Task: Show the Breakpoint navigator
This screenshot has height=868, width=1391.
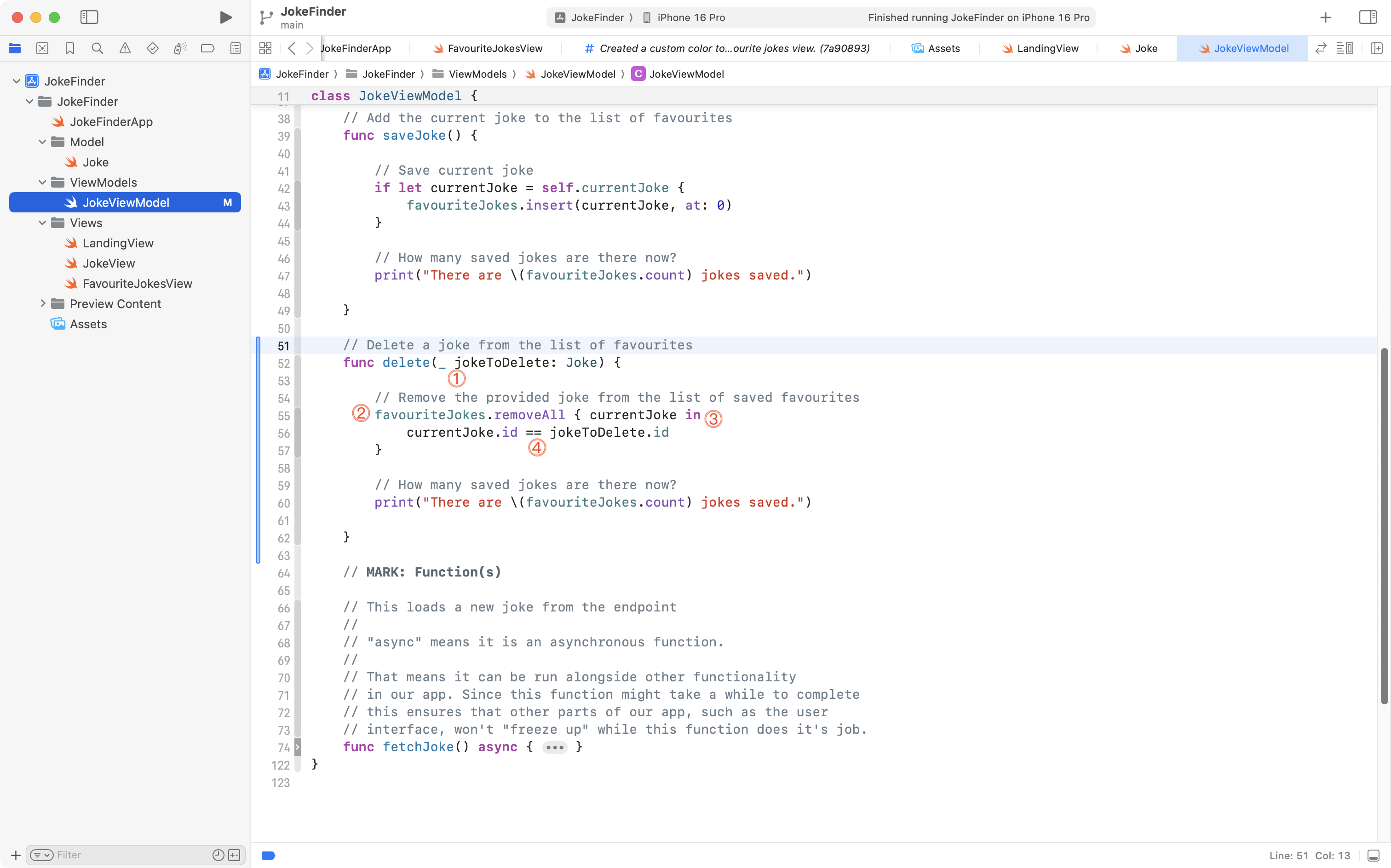Action: pos(207,49)
